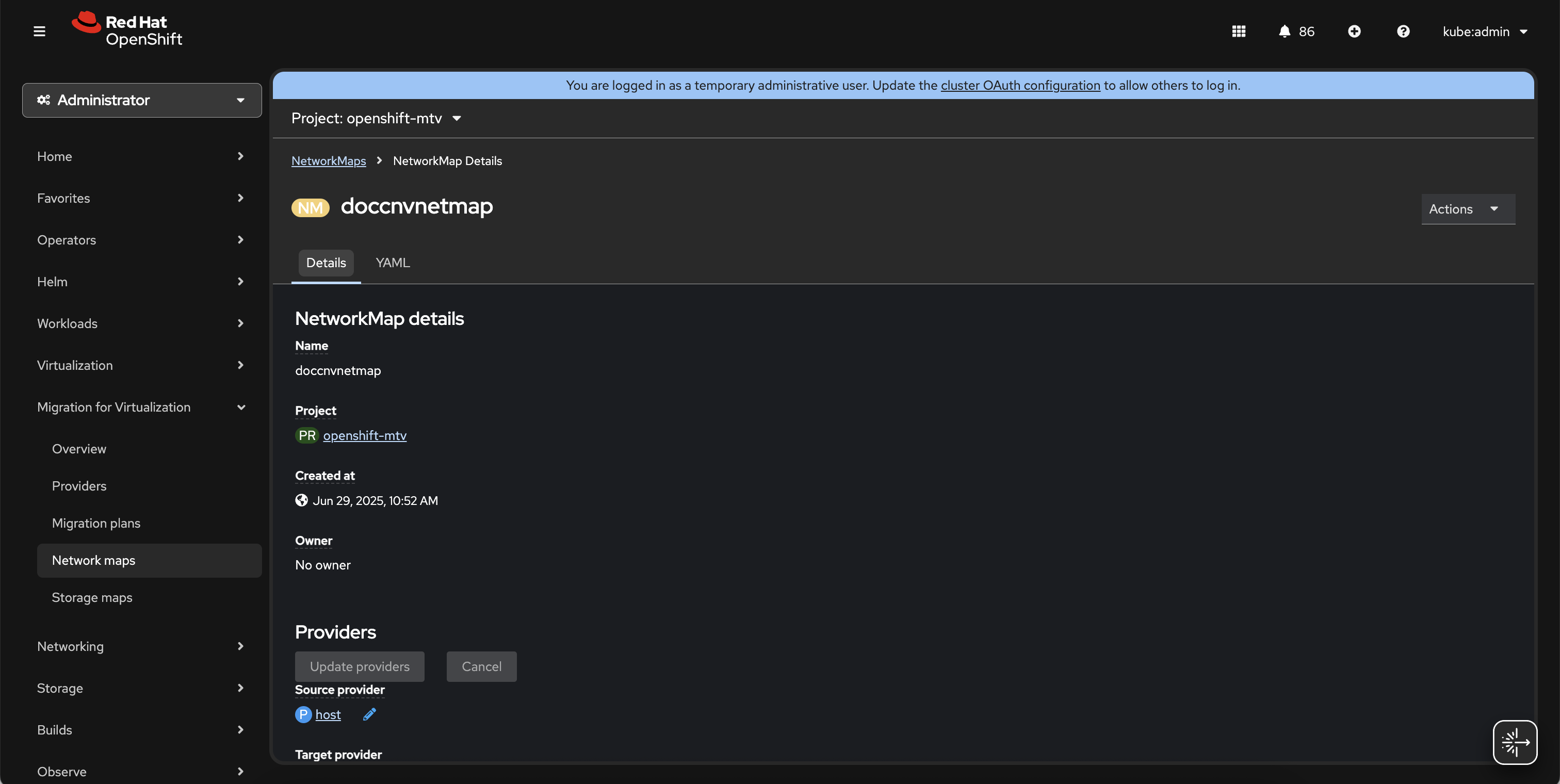Switch to the YAML tab
The width and height of the screenshot is (1560, 784).
tap(393, 263)
